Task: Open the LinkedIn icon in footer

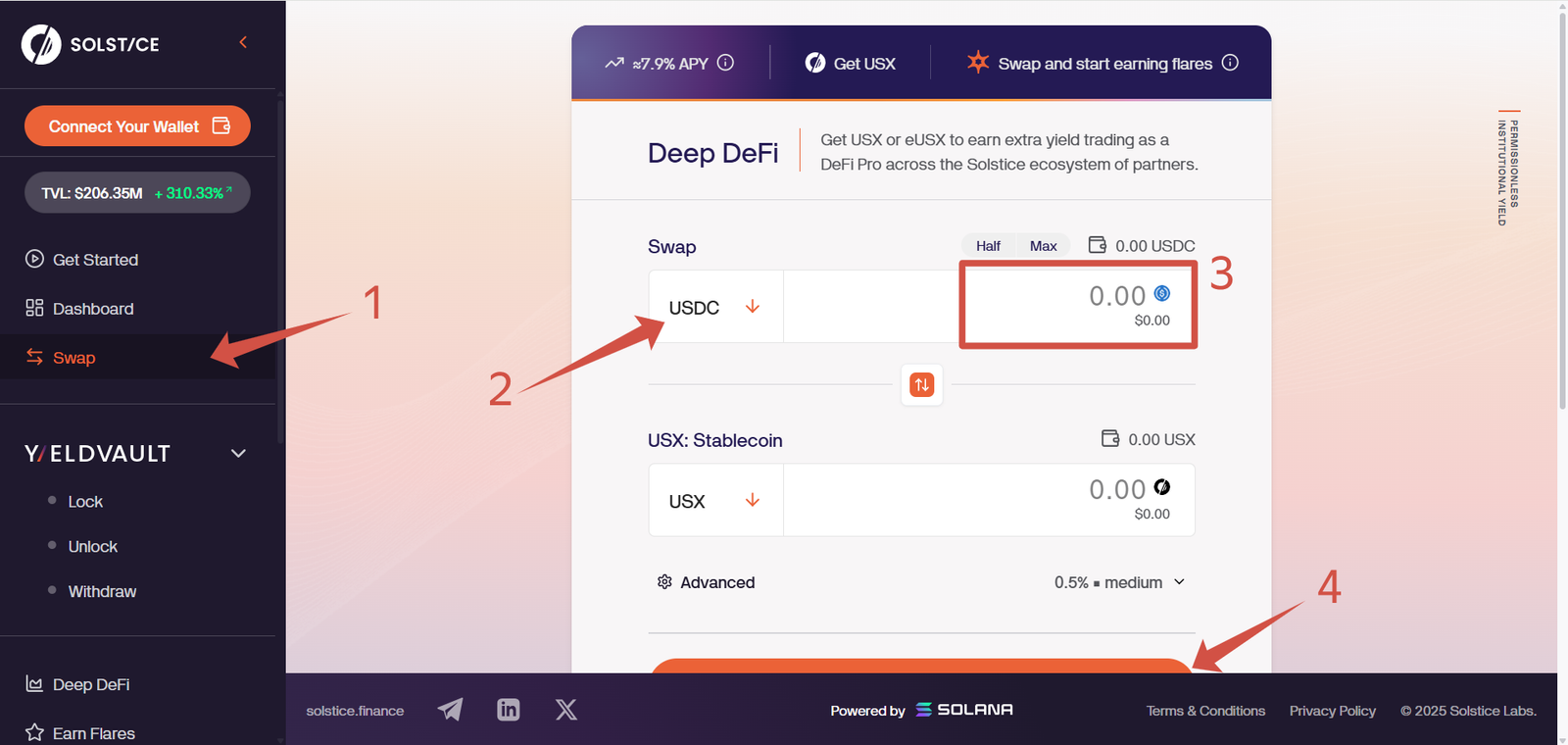Action: pos(508,710)
